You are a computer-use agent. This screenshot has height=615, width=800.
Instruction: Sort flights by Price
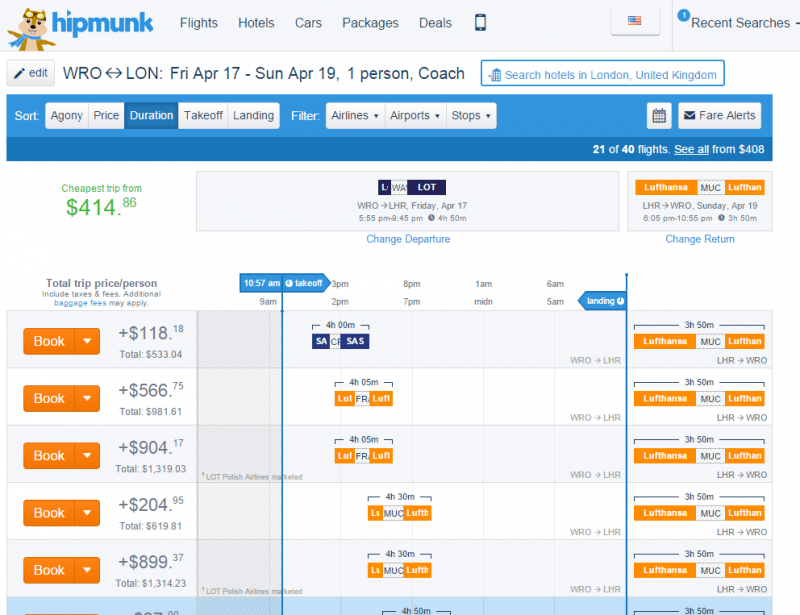(x=106, y=116)
